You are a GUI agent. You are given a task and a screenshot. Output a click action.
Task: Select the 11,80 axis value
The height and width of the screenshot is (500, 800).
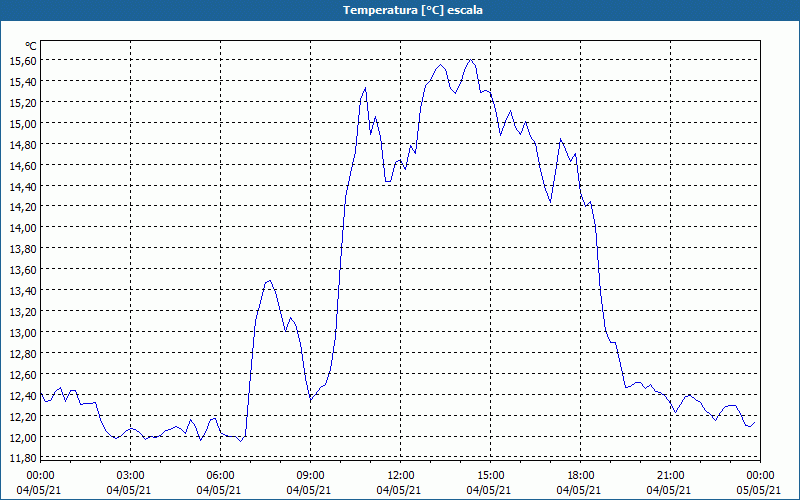pyautogui.click(x=23, y=457)
